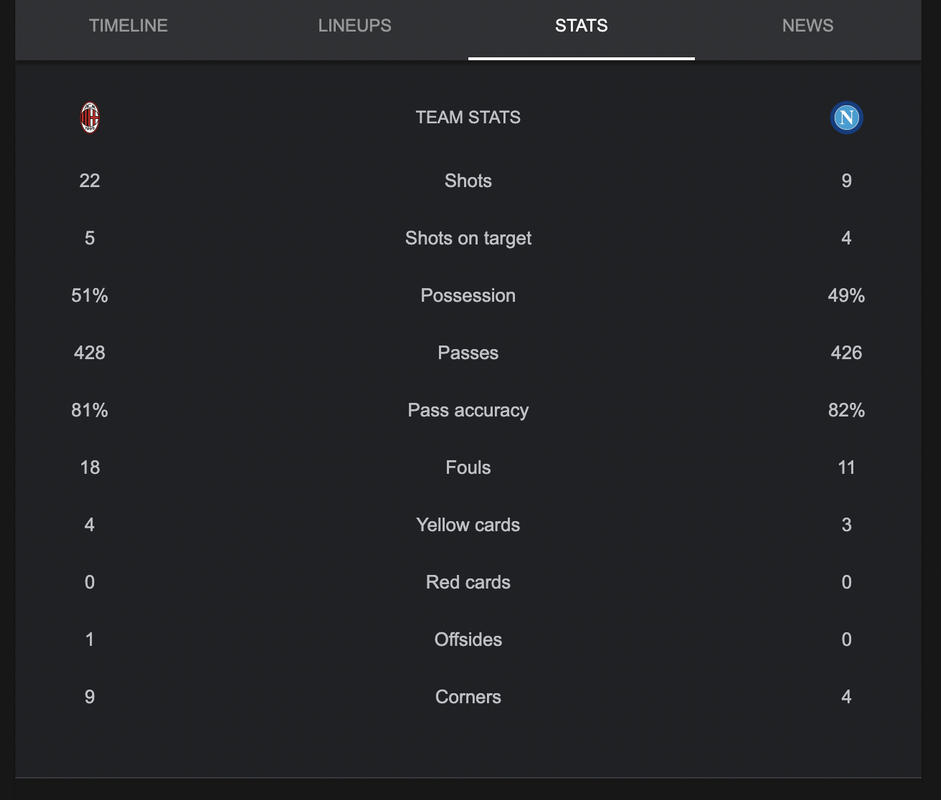941x800 pixels.
Task: Click the Pass accuracy label
Action: [x=468, y=411]
